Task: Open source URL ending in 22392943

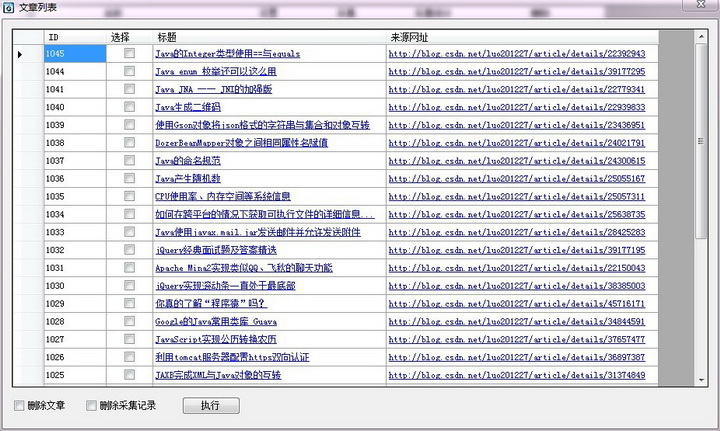Action: click(x=517, y=54)
